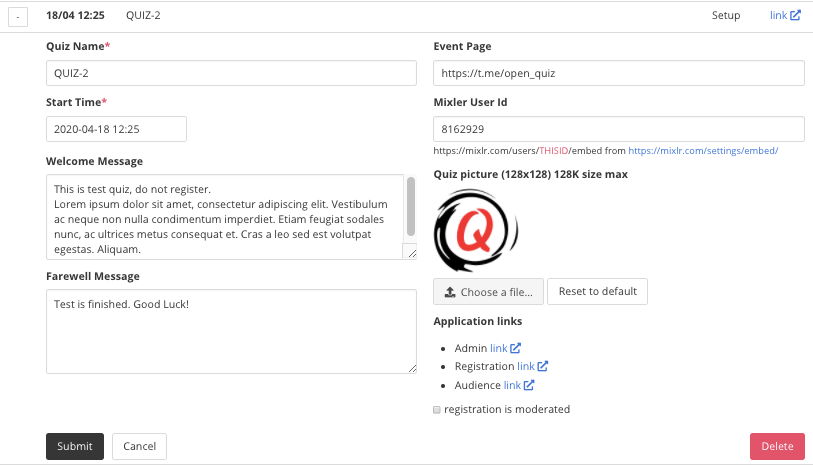Delete the quiz

pyautogui.click(x=777, y=446)
